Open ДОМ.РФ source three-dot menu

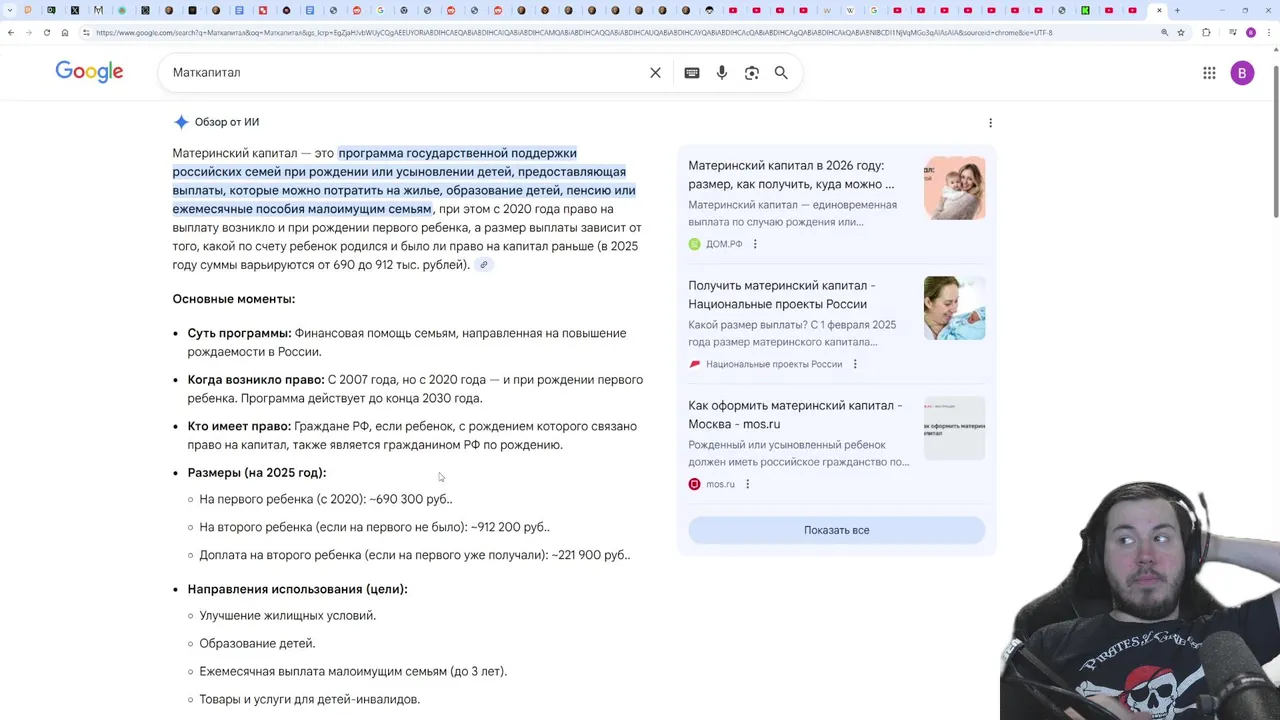point(755,244)
